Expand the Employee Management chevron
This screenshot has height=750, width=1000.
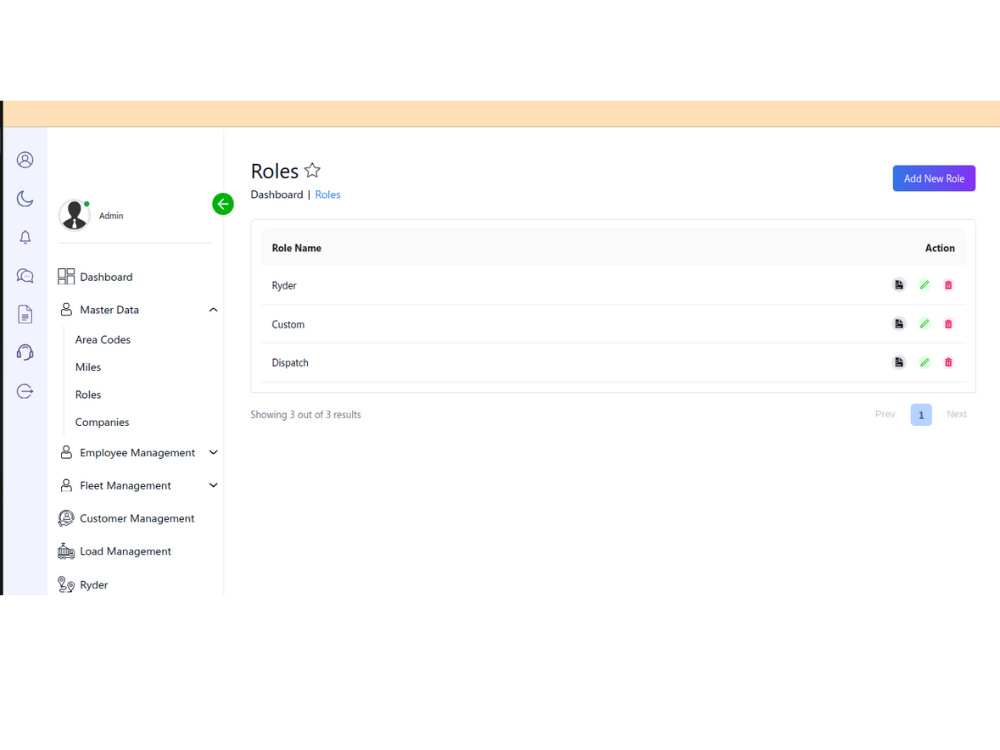pyautogui.click(x=213, y=452)
